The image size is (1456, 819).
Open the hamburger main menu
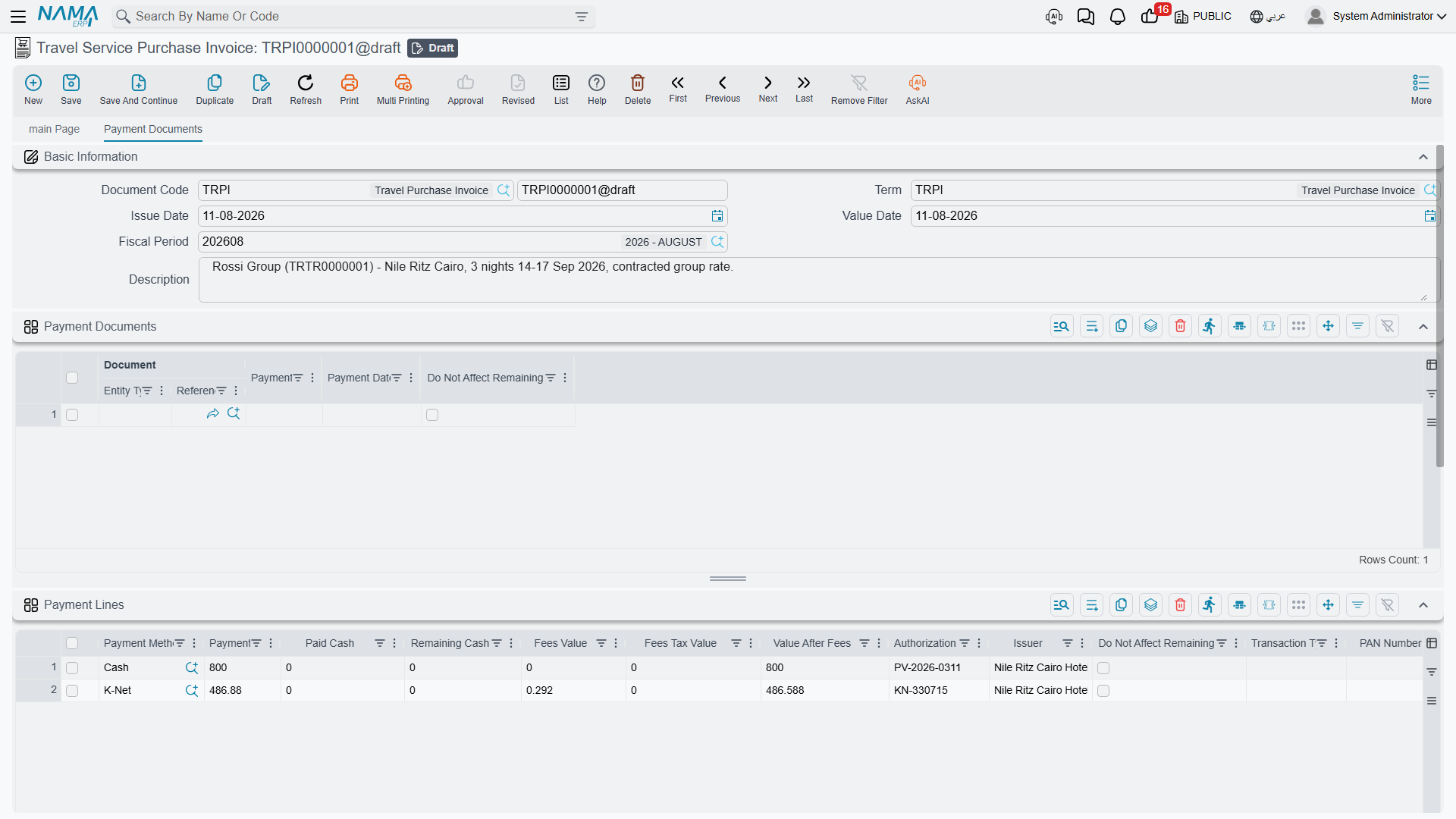[x=18, y=16]
